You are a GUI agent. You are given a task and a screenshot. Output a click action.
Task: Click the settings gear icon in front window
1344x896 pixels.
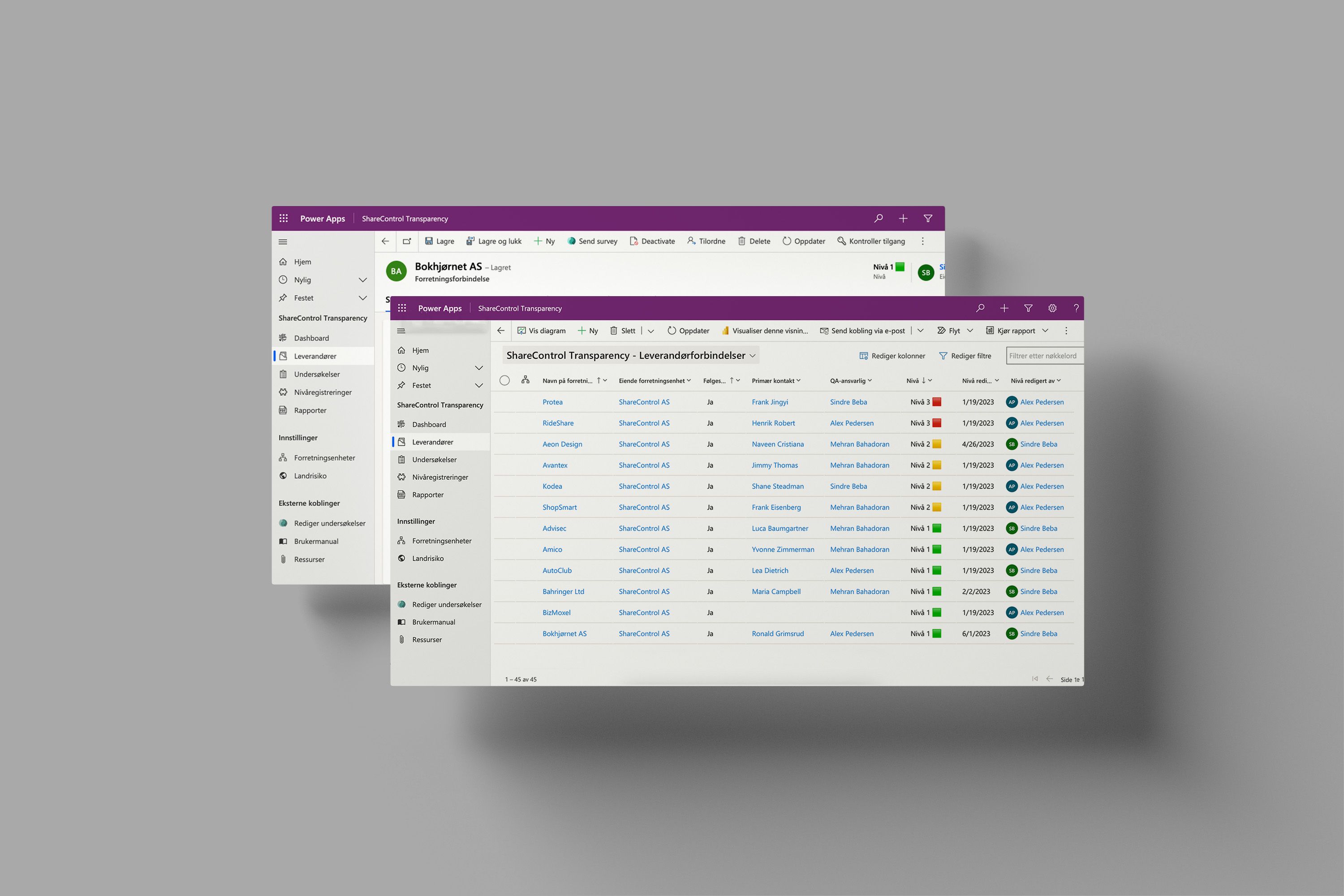click(1052, 308)
